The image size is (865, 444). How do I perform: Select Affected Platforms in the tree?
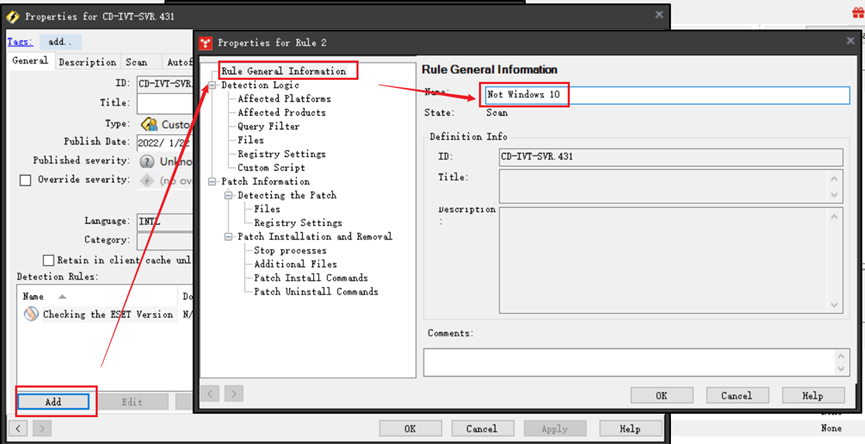tap(284, 99)
